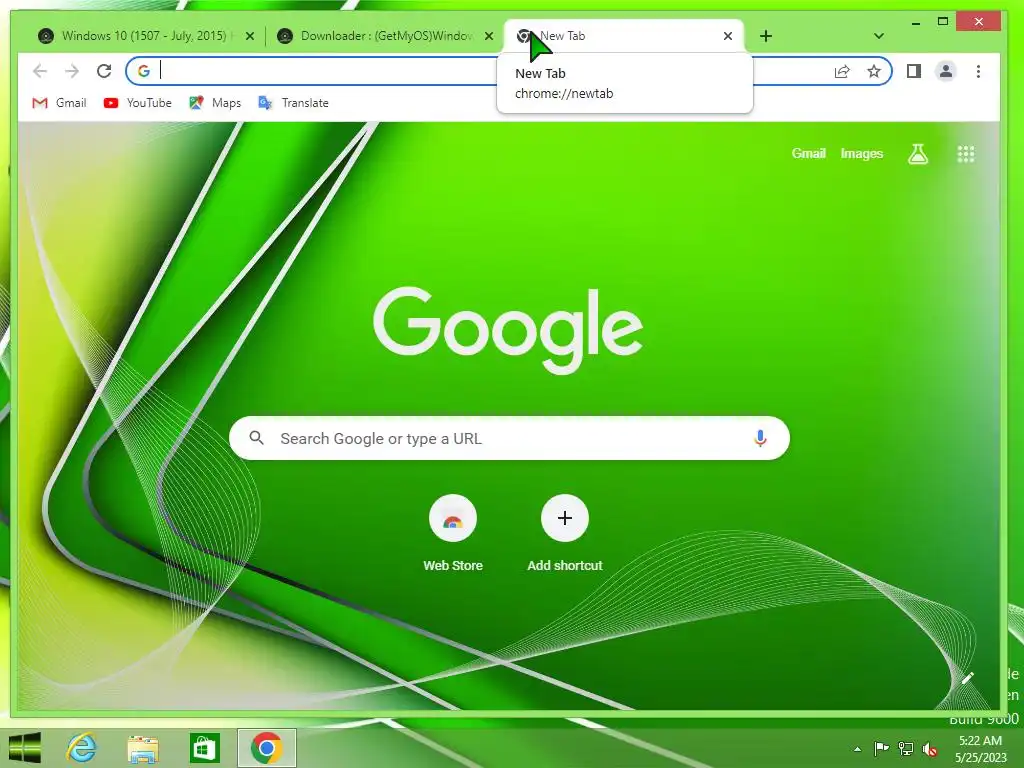This screenshot has width=1024, height=768.
Task: Click Chrome taskbar icon
Action: click(x=266, y=747)
